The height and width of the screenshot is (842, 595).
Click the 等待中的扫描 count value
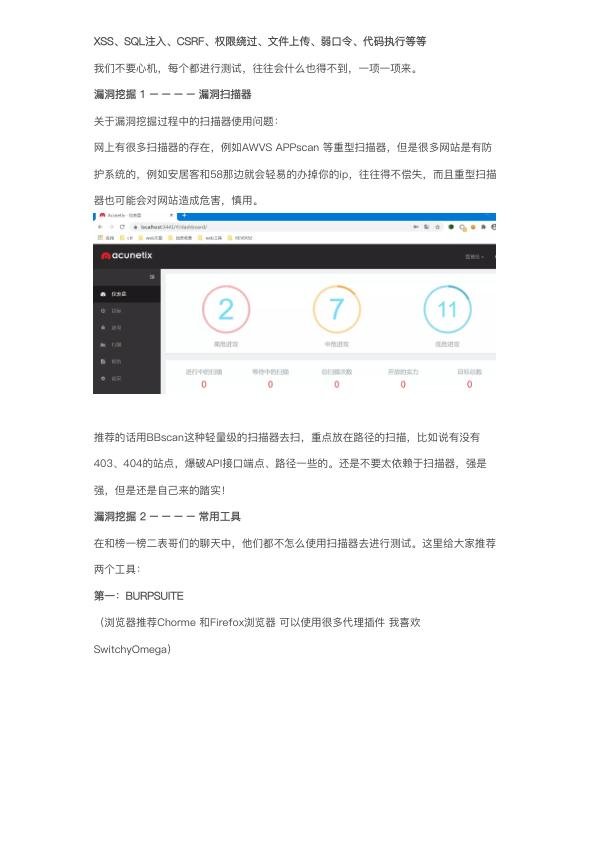pyautogui.click(x=270, y=384)
